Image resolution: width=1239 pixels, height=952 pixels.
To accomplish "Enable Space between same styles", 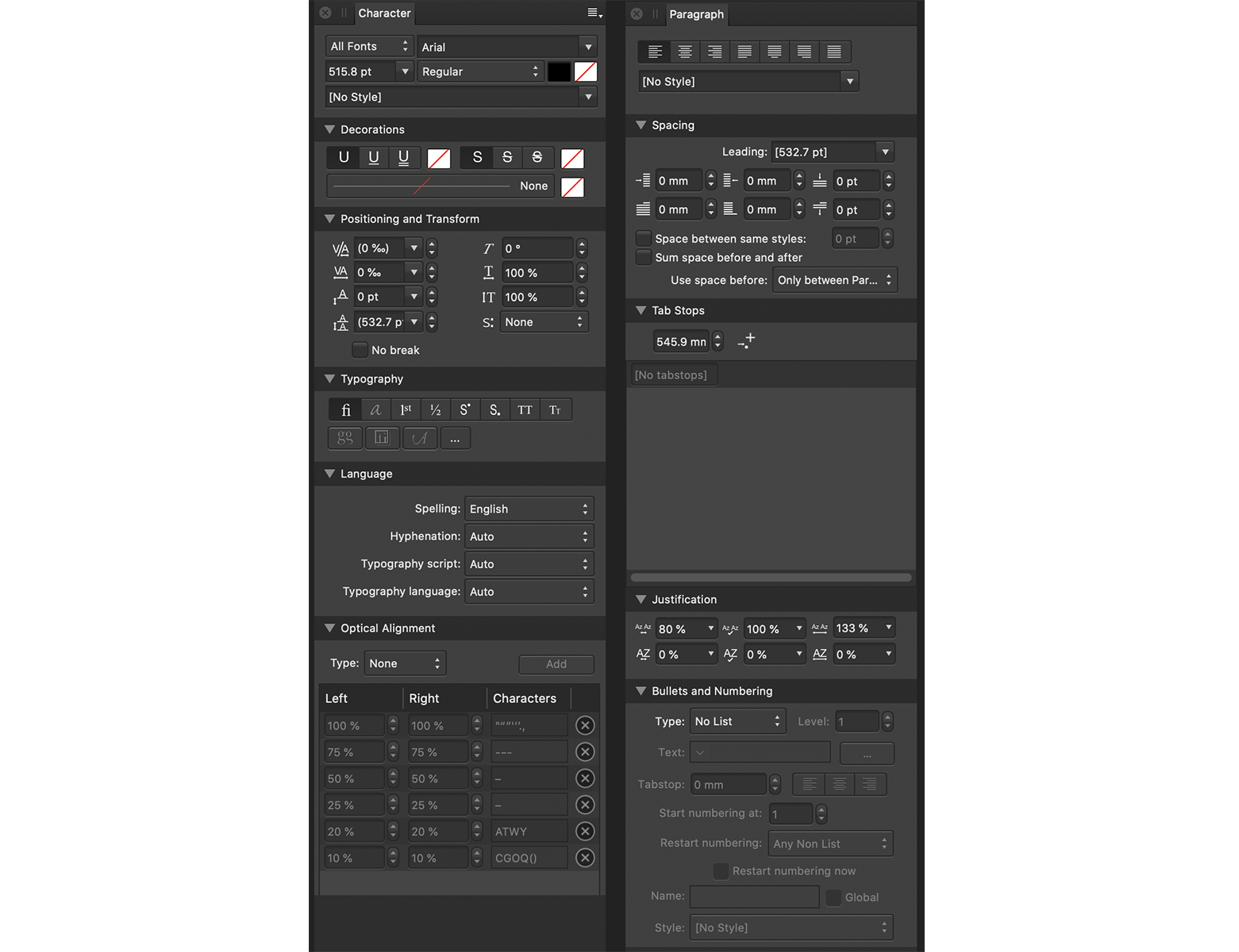I will [643, 238].
